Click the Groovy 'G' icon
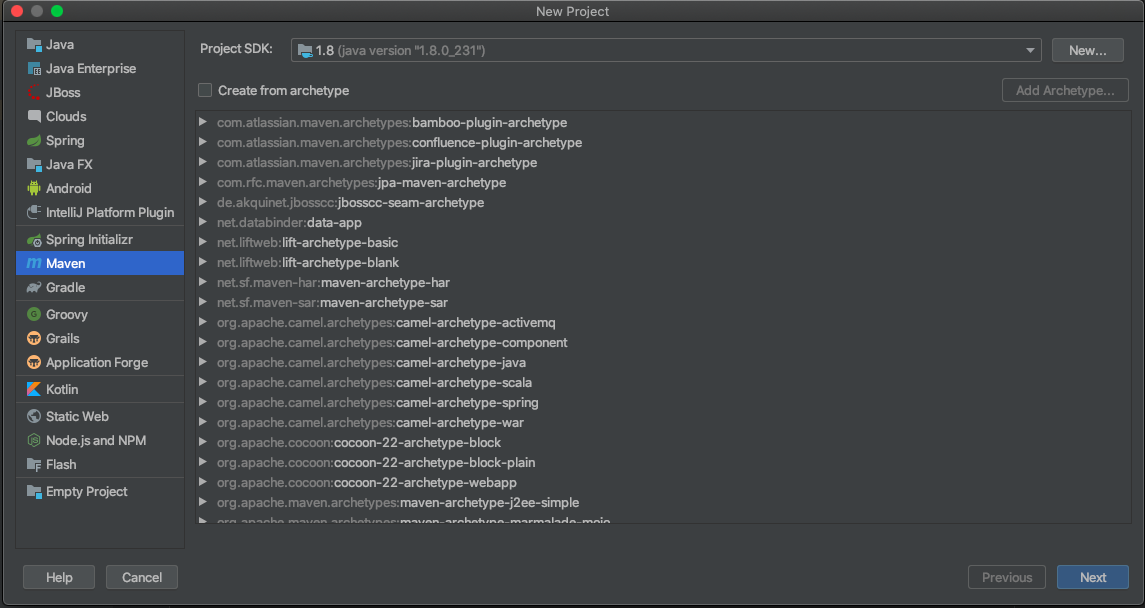The height and width of the screenshot is (608, 1145). point(34,315)
